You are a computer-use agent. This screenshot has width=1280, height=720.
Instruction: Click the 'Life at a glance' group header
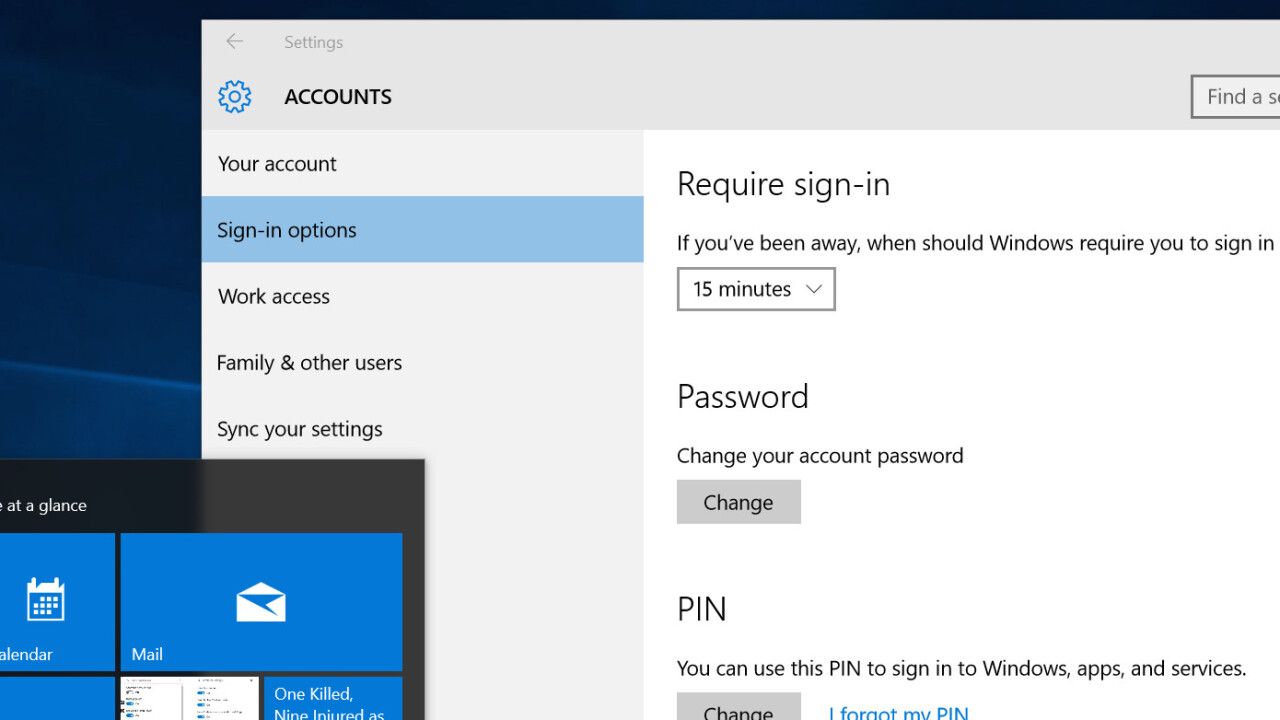[x=44, y=505]
